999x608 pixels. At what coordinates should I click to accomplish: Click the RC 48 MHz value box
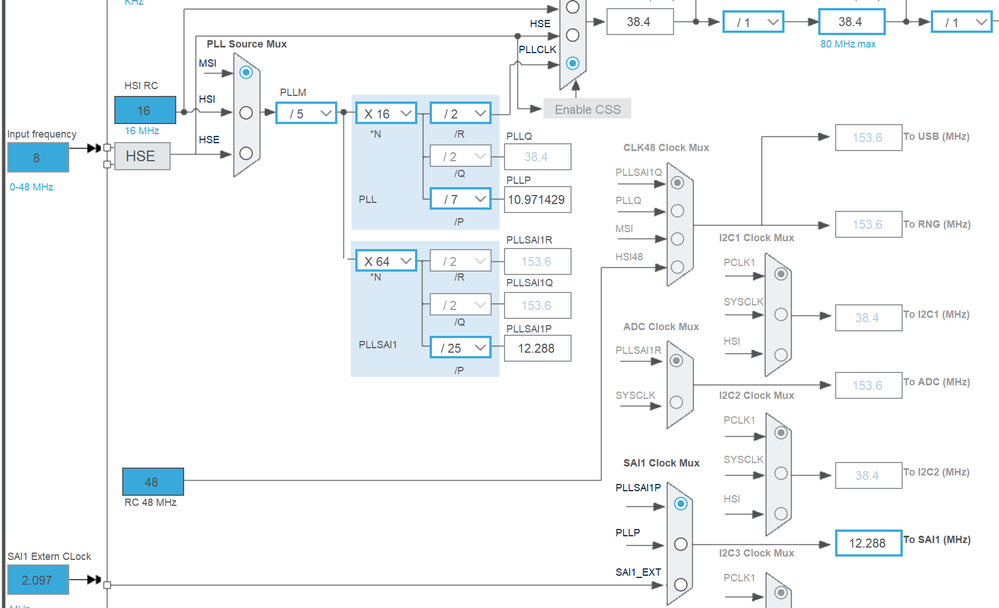(153, 482)
